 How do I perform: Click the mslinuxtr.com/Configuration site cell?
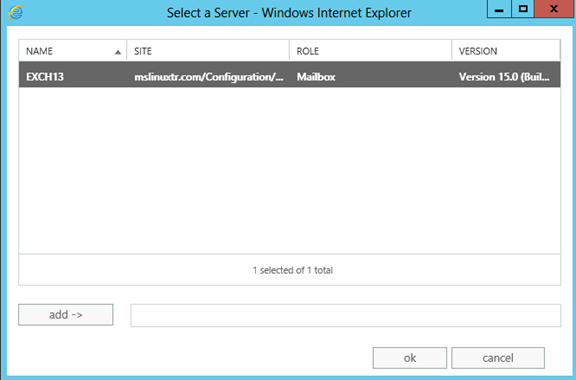click(209, 77)
